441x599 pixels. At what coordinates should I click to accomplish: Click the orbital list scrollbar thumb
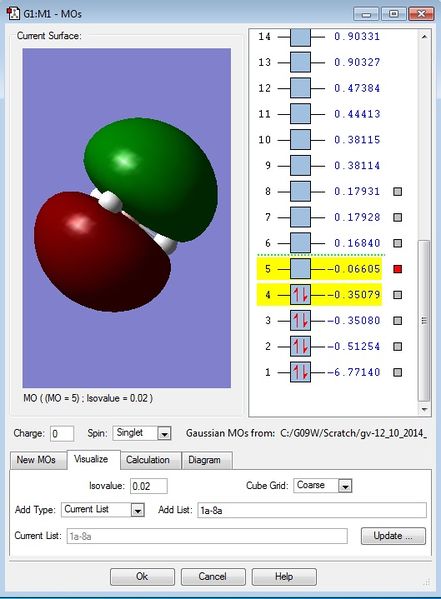(424, 320)
